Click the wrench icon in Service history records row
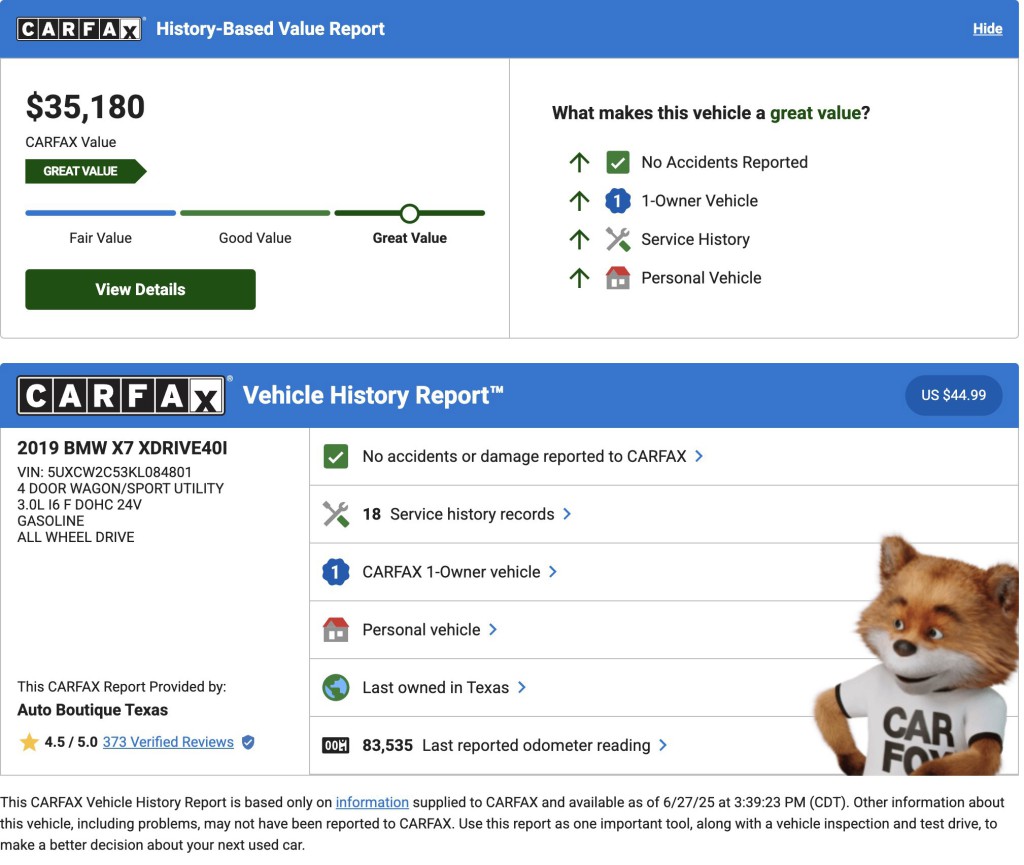 (x=336, y=514)
